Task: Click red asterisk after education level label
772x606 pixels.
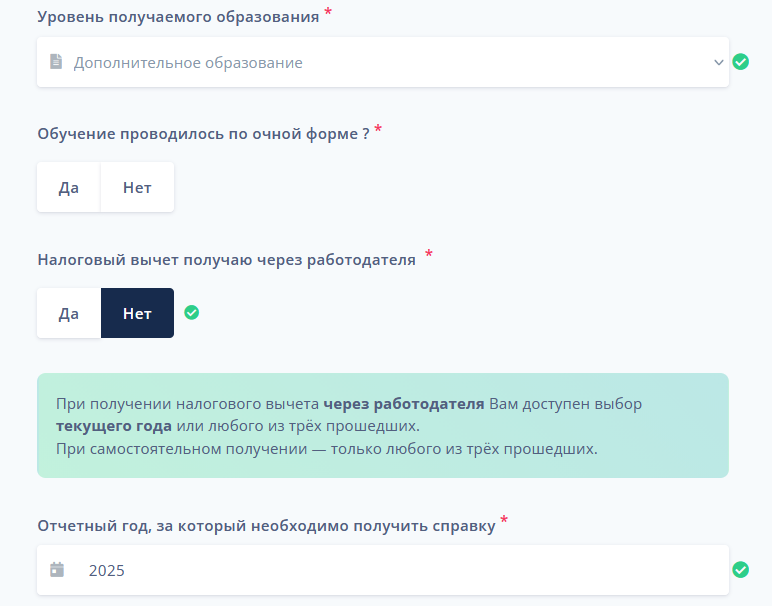Action: point(328,13)
